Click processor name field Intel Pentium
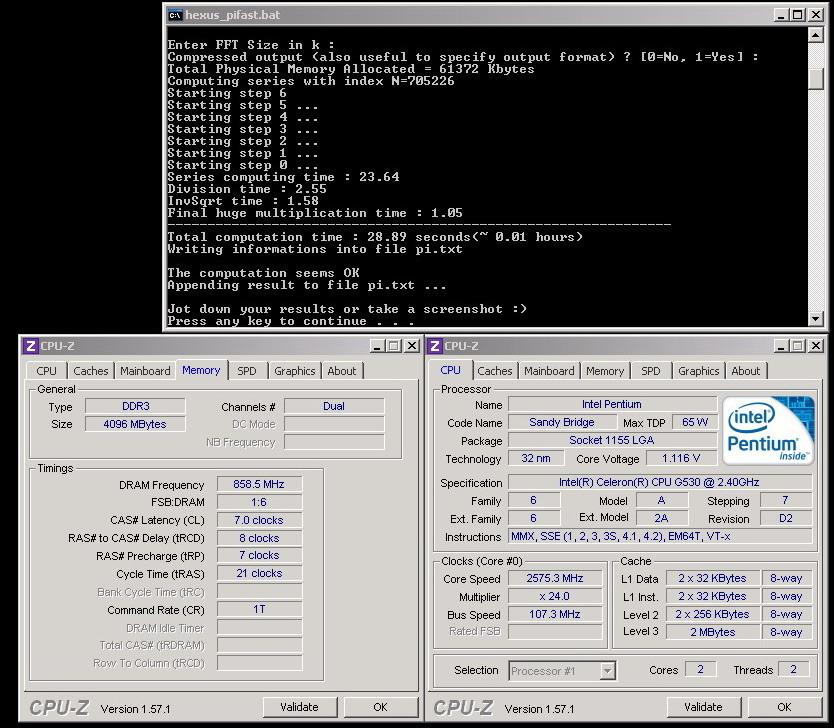 pos(612,404)
